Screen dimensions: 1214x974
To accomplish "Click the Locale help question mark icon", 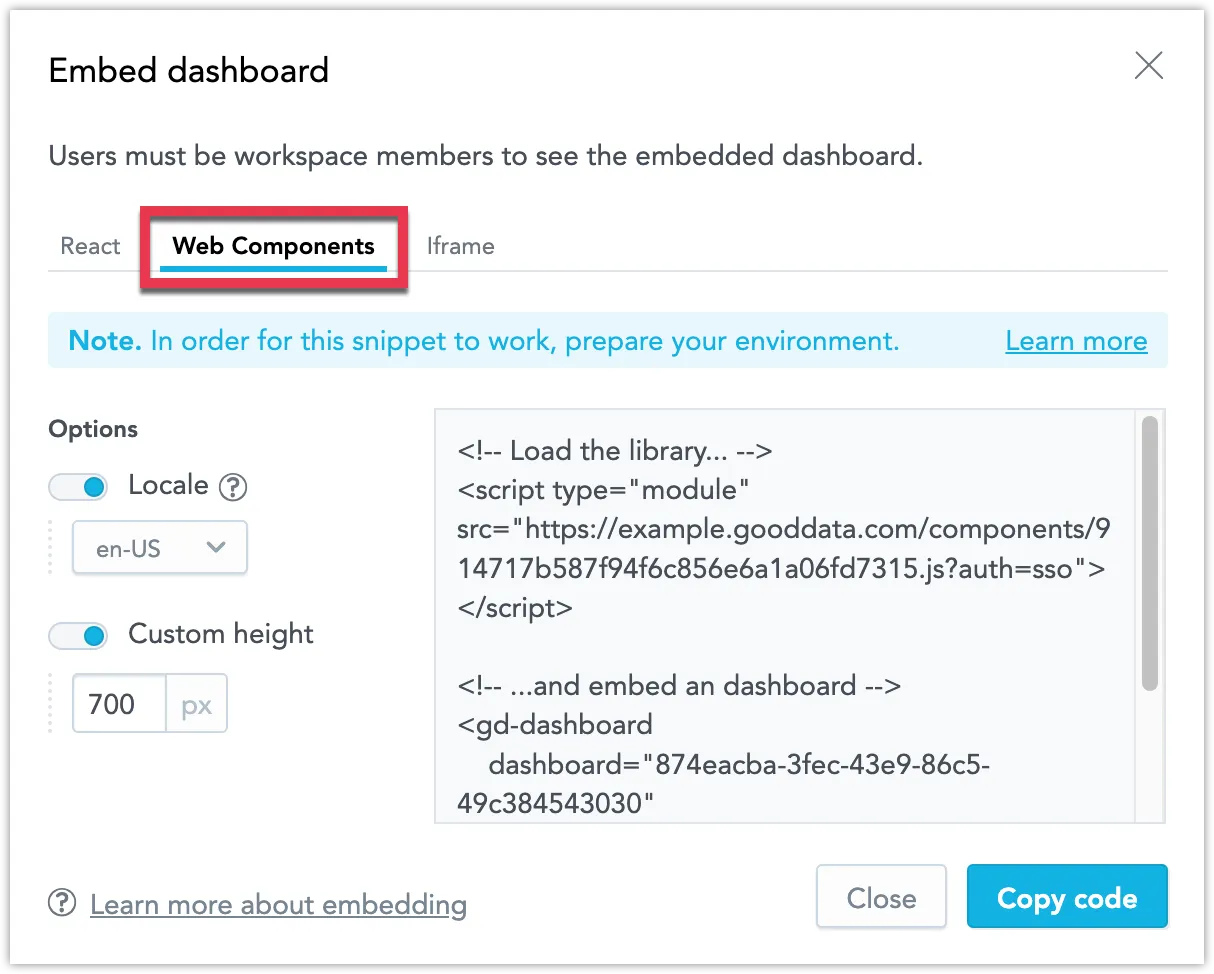I will tap(233, 487).
